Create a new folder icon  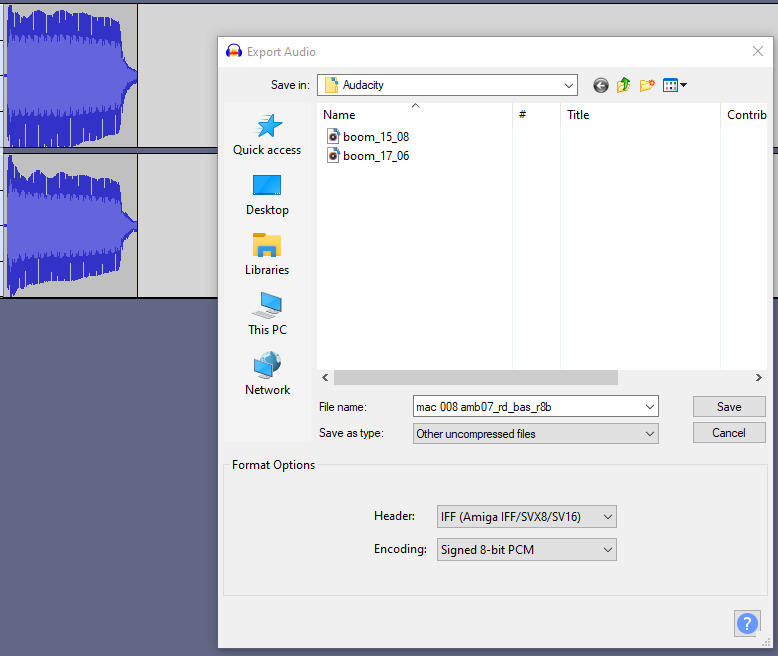(x=647, y=86)
